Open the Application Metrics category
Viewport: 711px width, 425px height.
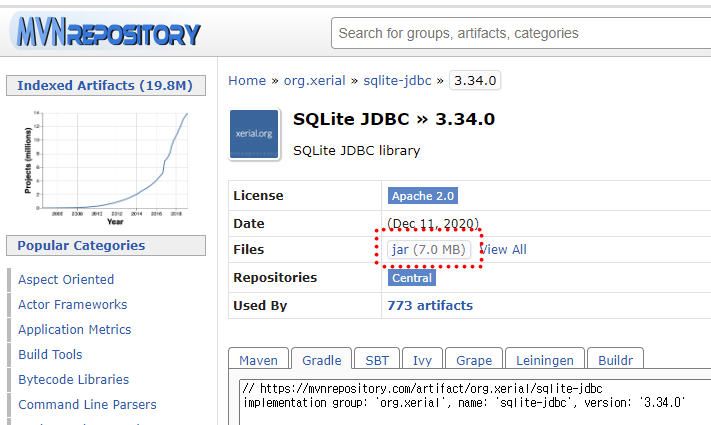click(74, 329)
